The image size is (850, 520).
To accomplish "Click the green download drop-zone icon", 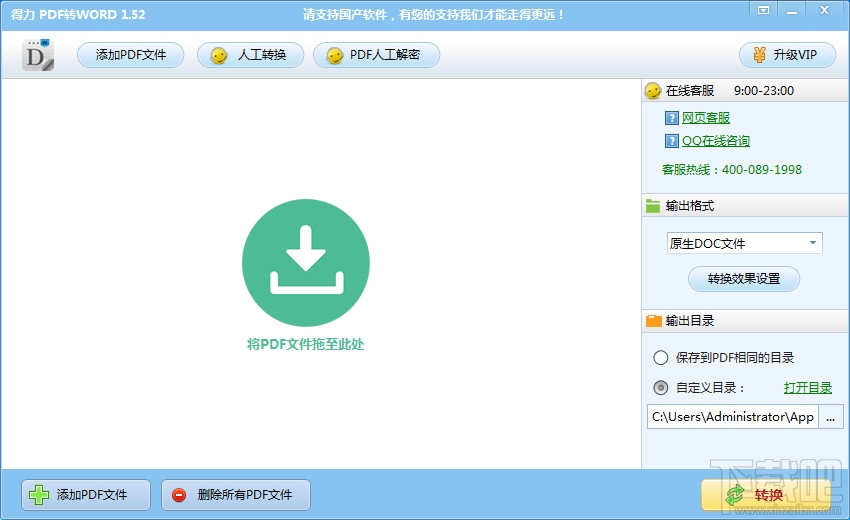I will (x=306, y=262).
